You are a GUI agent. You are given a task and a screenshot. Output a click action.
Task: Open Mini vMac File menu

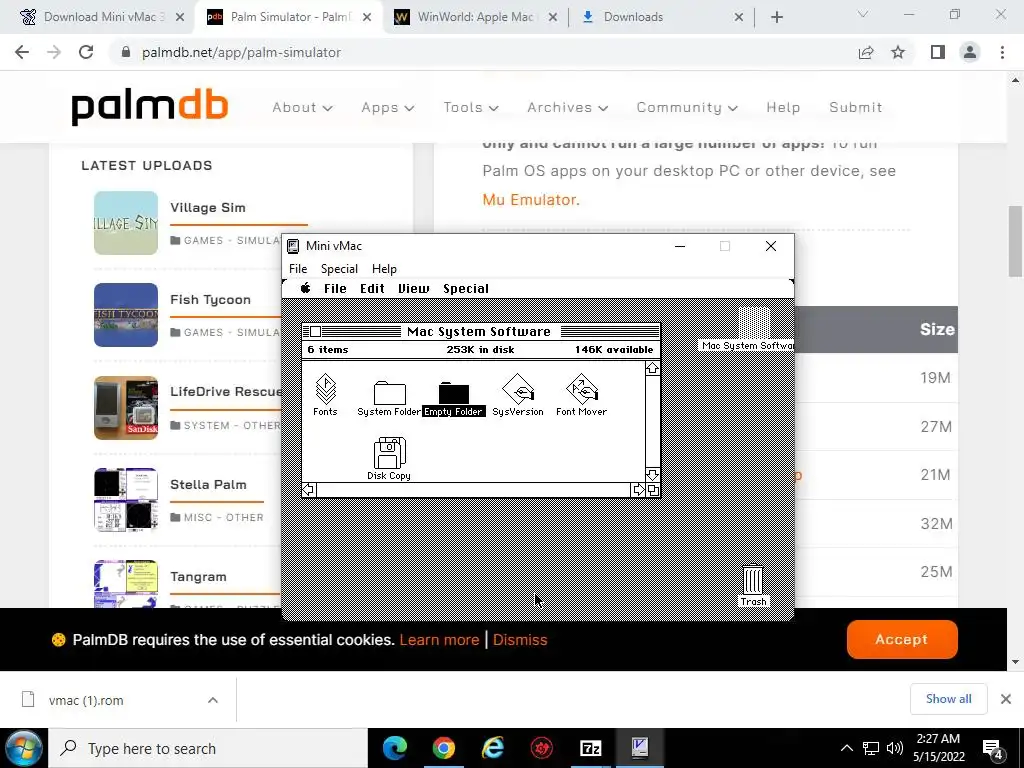pos(298,268)
